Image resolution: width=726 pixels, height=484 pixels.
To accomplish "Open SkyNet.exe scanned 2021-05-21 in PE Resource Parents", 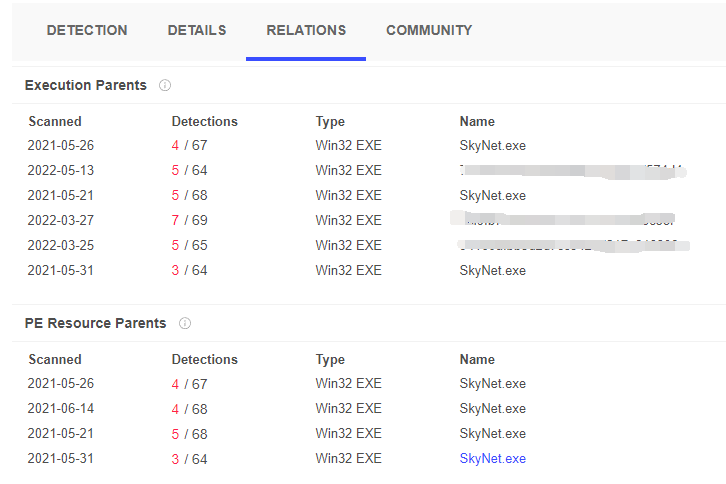I will (492, 434).
